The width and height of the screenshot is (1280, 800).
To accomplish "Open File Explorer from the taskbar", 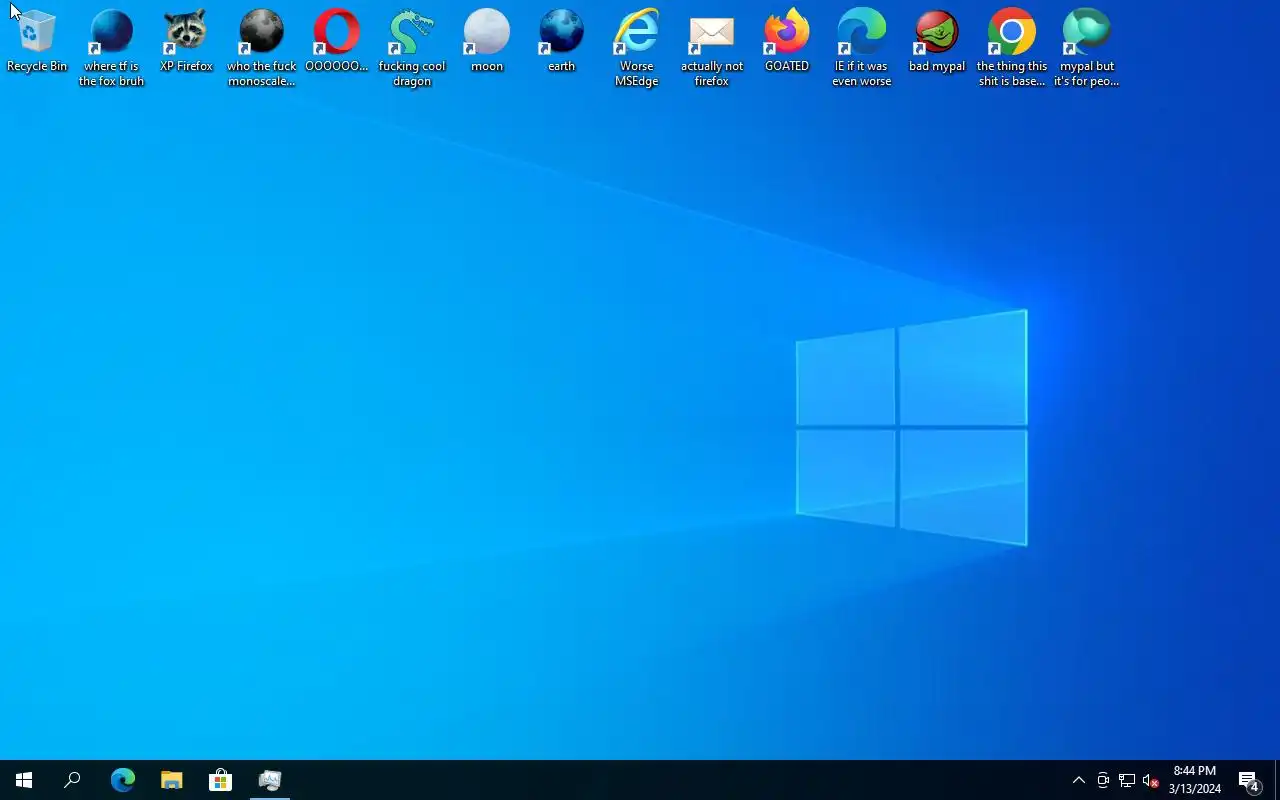I will pos(171,780).
